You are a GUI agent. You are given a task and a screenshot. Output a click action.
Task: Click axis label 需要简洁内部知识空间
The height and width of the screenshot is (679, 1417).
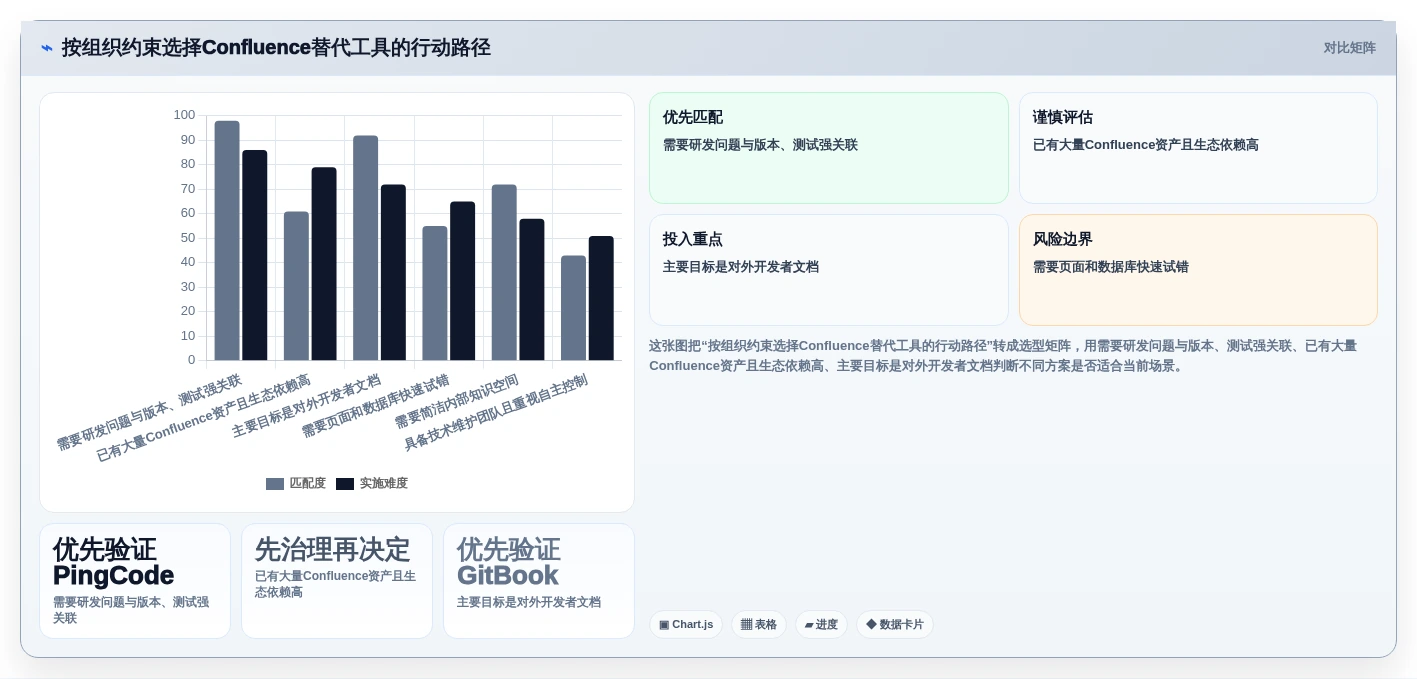coord(456,401)
